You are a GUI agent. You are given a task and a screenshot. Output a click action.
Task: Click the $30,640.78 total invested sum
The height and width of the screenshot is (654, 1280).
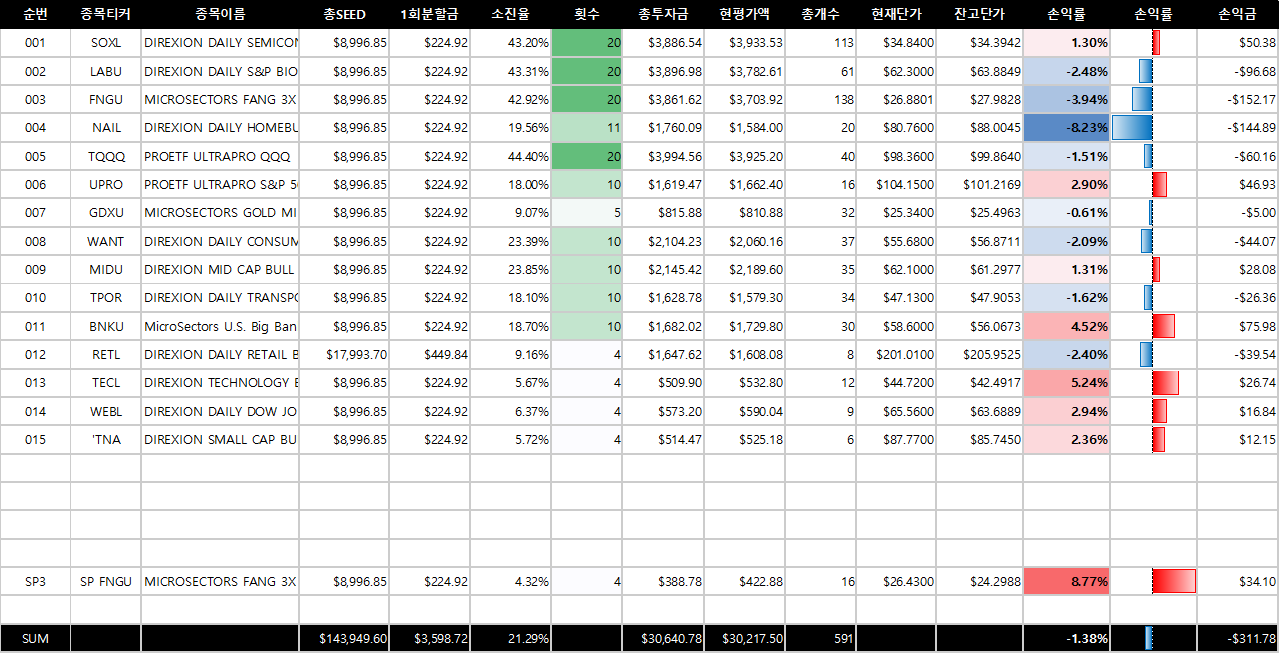pos(663,639)
